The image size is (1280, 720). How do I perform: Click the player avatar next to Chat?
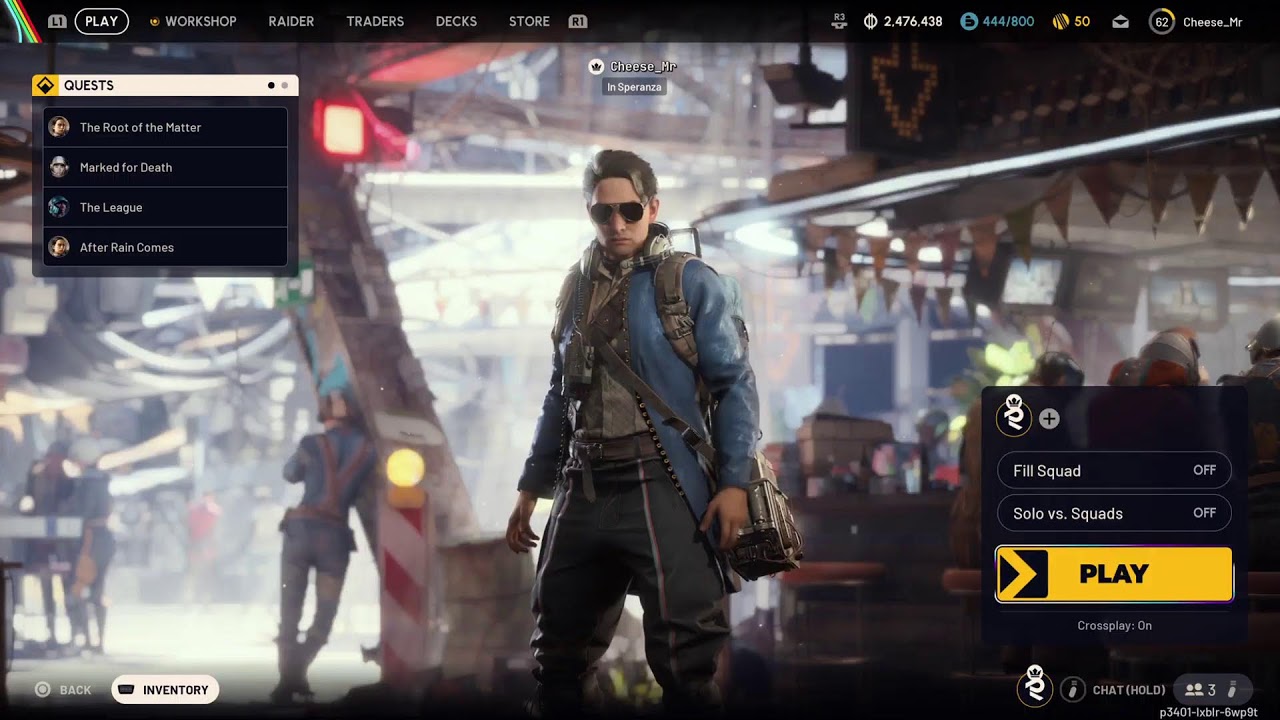click(x=1035, y=686)
